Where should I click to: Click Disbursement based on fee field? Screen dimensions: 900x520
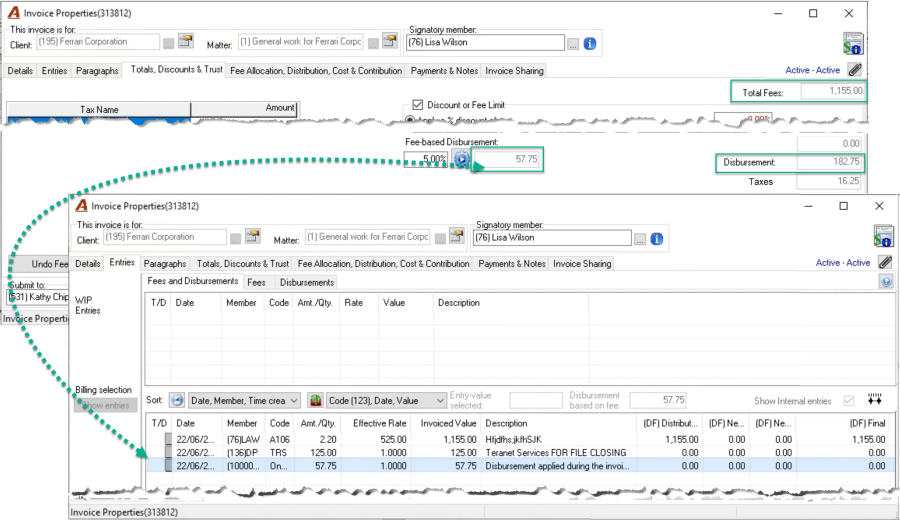[x=658, y=399]
